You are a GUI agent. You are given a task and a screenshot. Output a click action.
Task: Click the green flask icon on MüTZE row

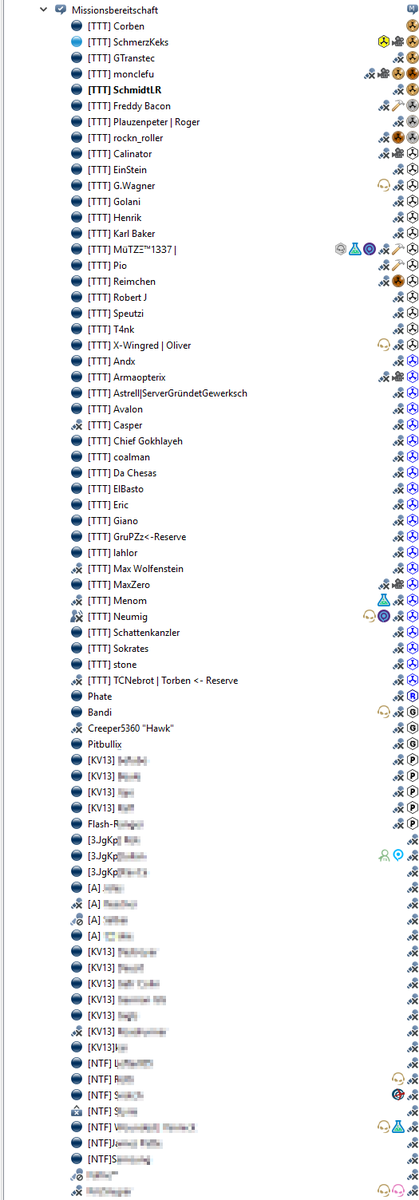click(355, 250)
